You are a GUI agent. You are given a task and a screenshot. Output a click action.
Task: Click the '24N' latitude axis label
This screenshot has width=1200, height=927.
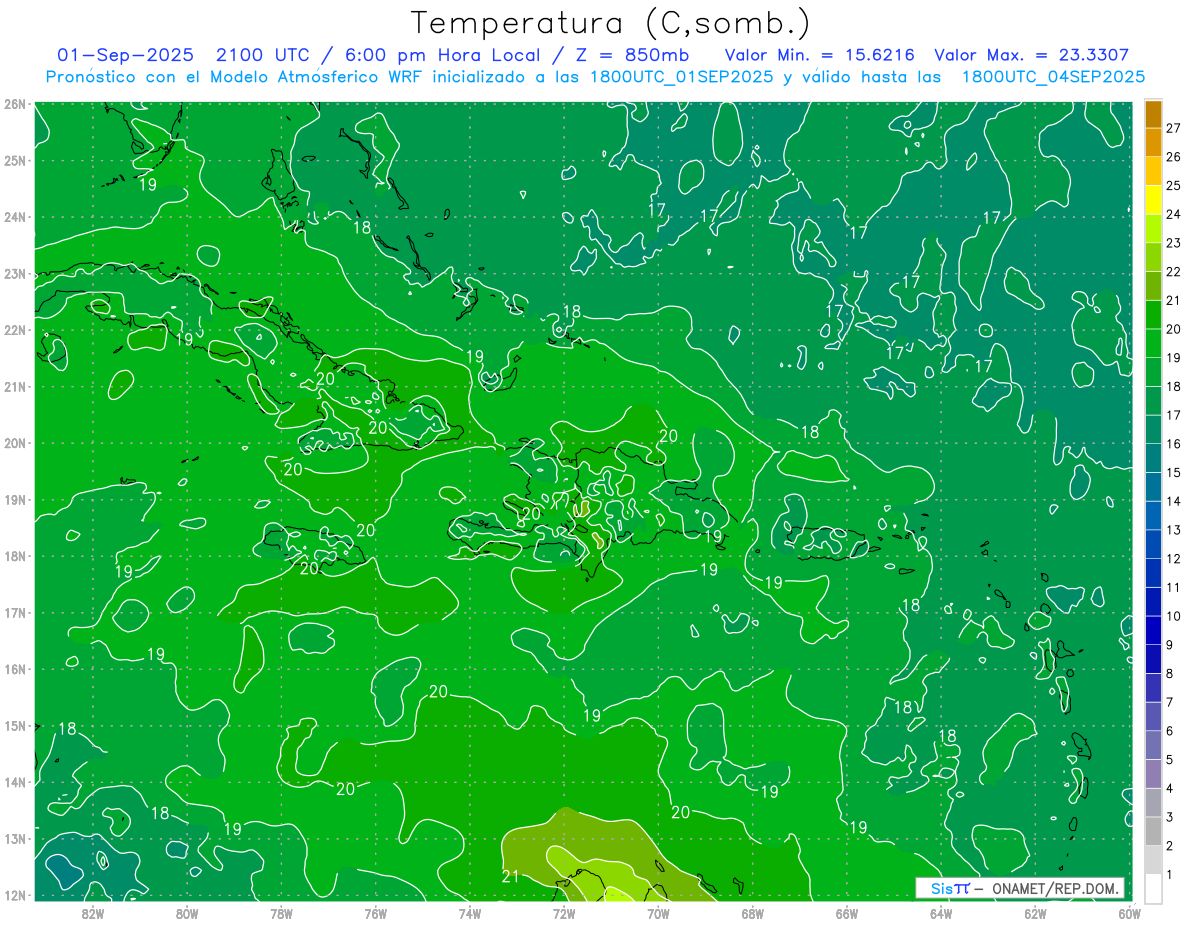coord(15,217)
